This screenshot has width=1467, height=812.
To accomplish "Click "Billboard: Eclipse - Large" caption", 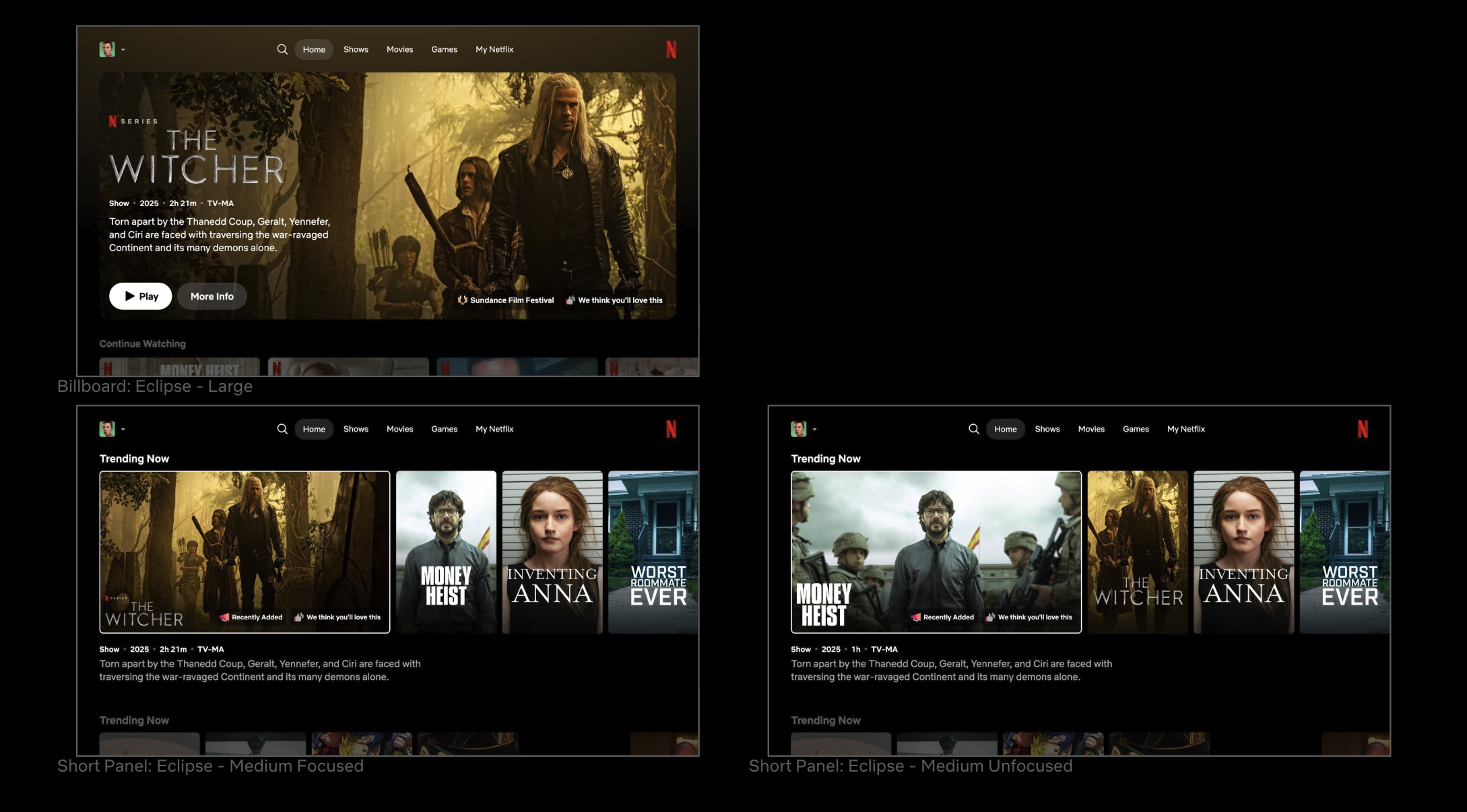I will (x=155, y=386).
